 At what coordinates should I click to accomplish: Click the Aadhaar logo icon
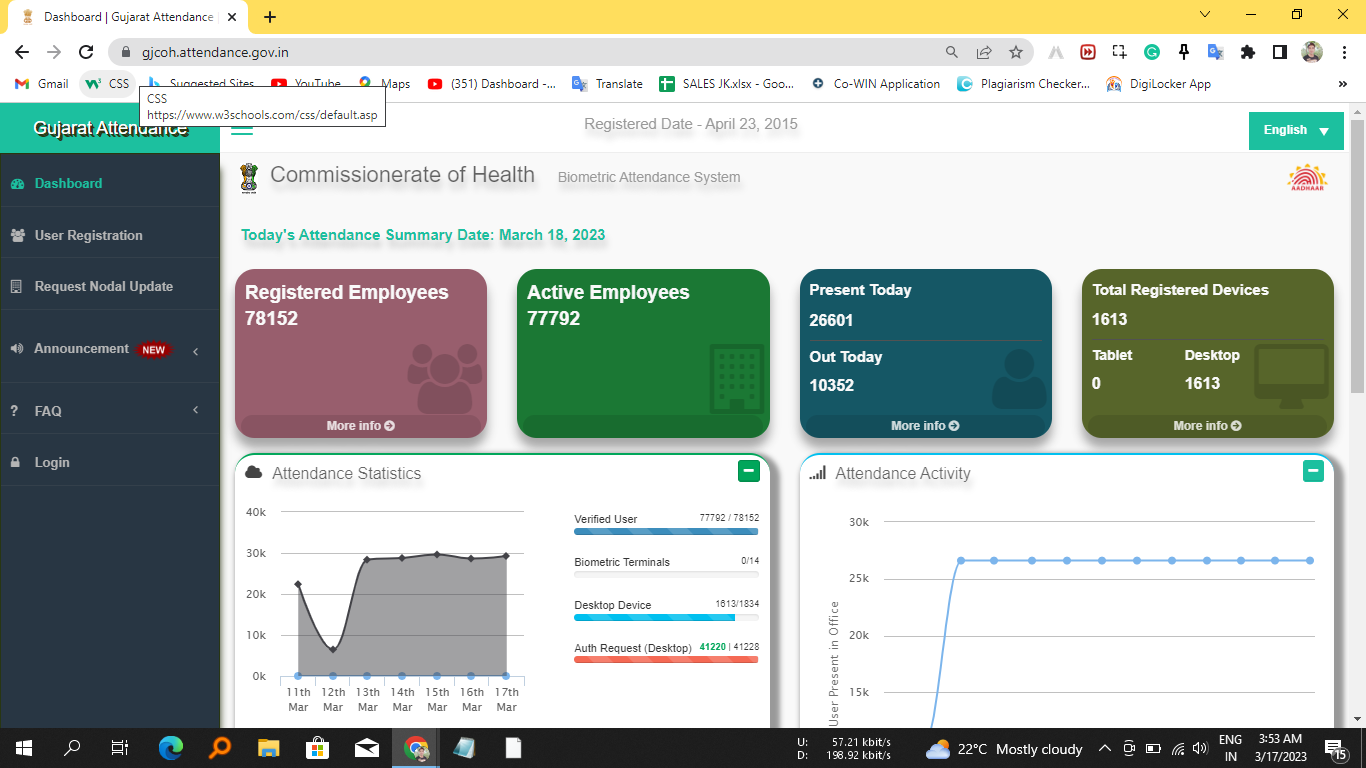point(1306,177)
